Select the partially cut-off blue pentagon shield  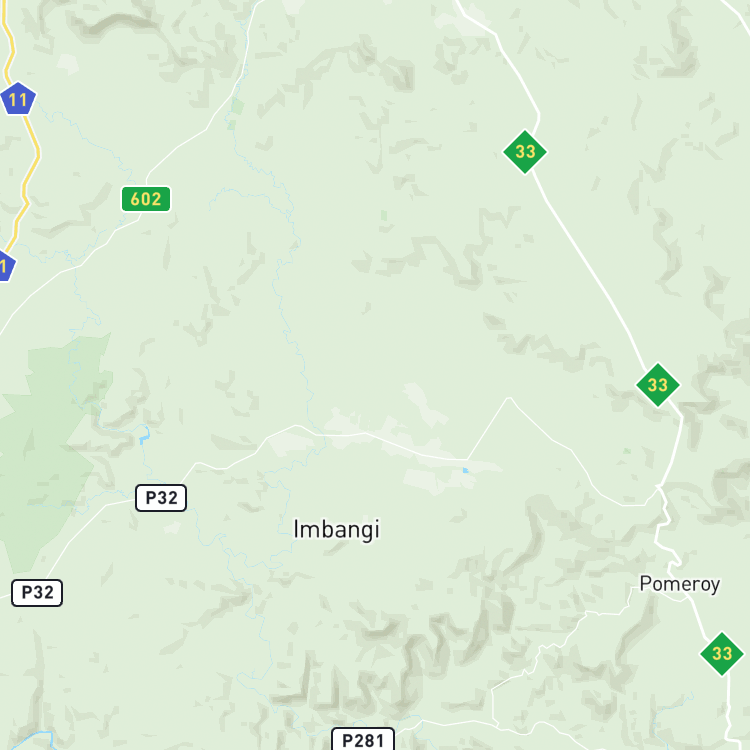coord(6,265)
